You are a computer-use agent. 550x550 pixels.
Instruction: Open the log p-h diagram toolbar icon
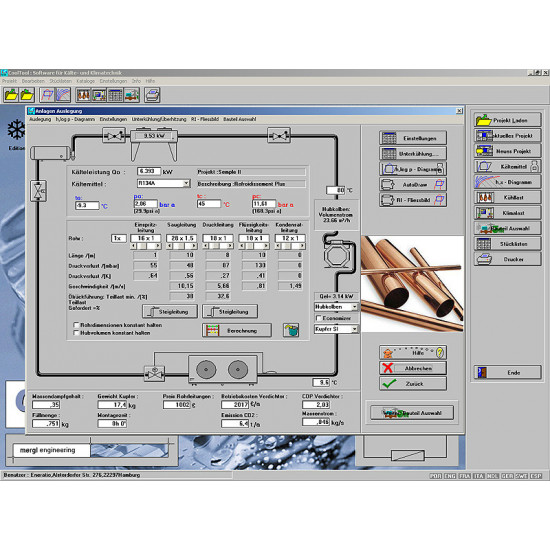[x=47, y=95]
